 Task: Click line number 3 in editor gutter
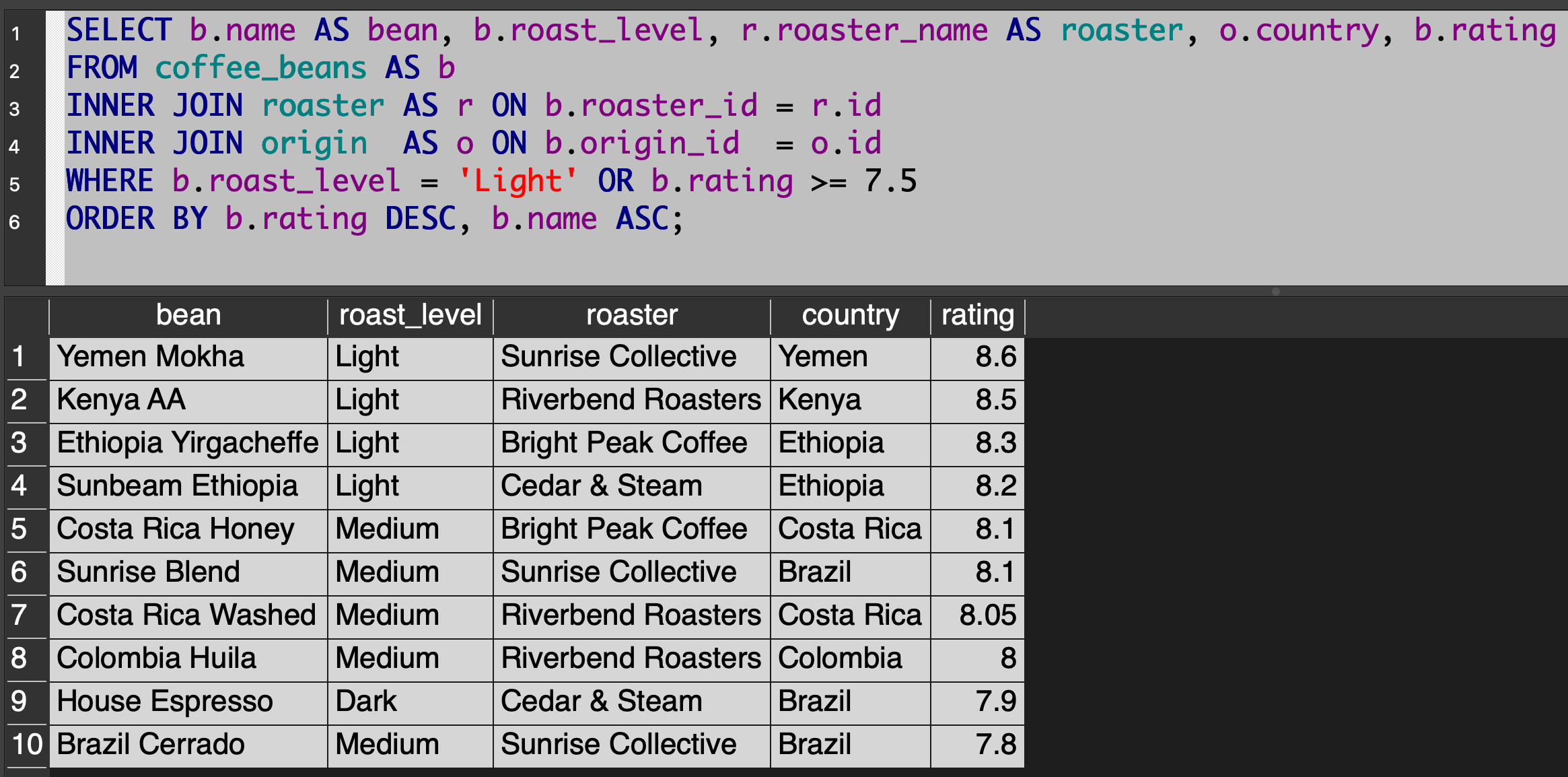click(x=15, y=109)
